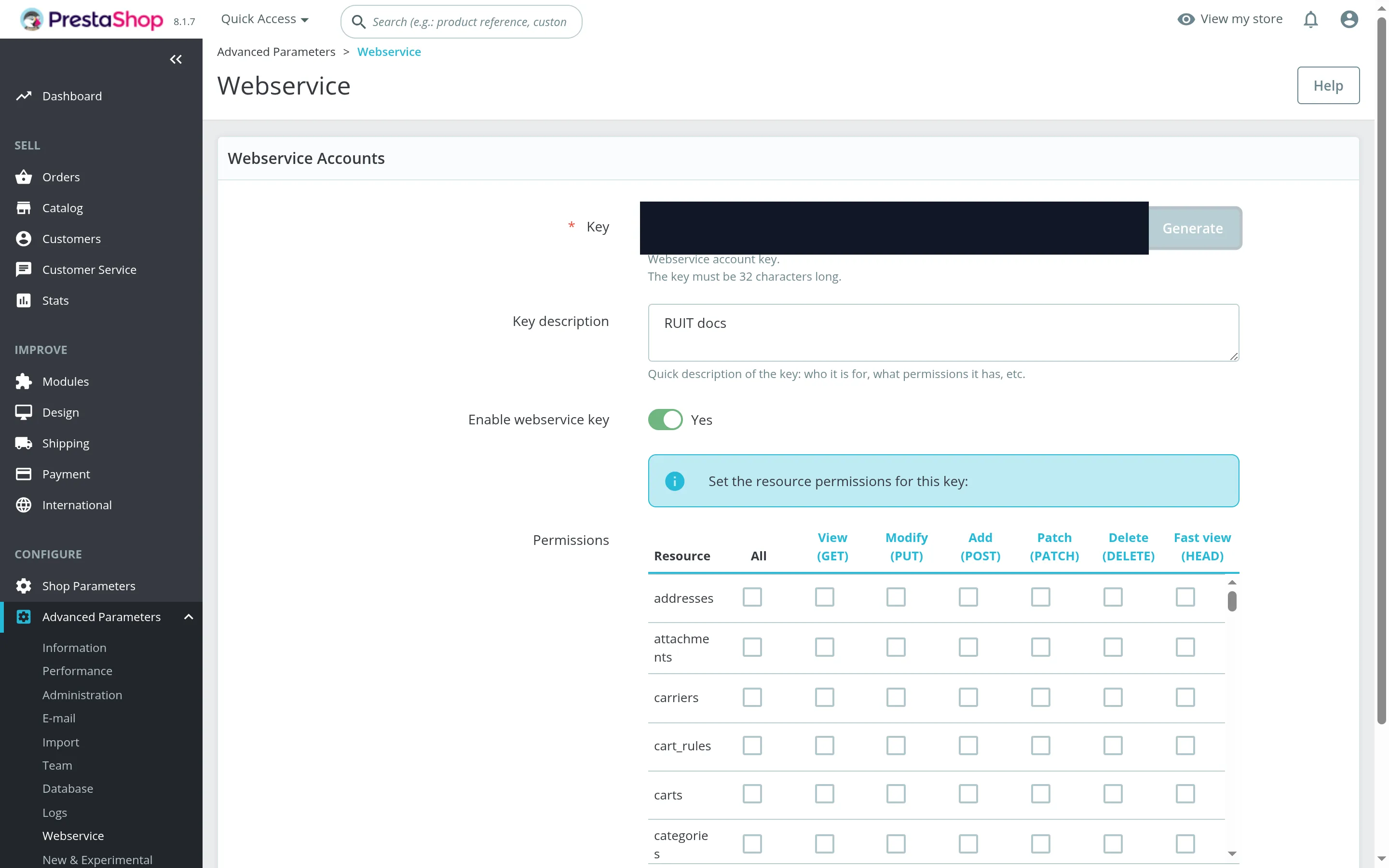This screenshot has width=1389, height=868.
Task: Click the Advanced Parameters breadcrumb
Action: point(276,52)
